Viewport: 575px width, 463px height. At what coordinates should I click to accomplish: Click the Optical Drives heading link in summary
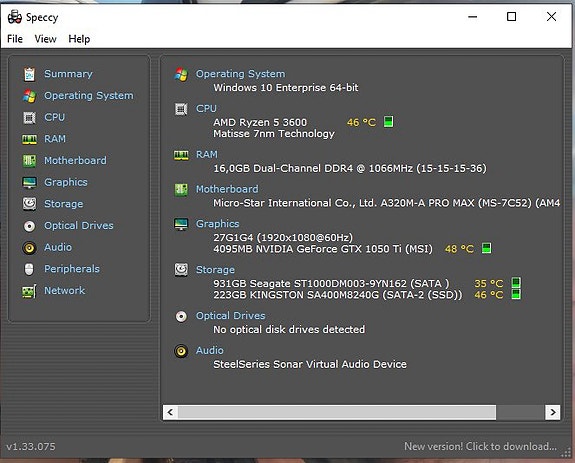click(x=231, y=316)
